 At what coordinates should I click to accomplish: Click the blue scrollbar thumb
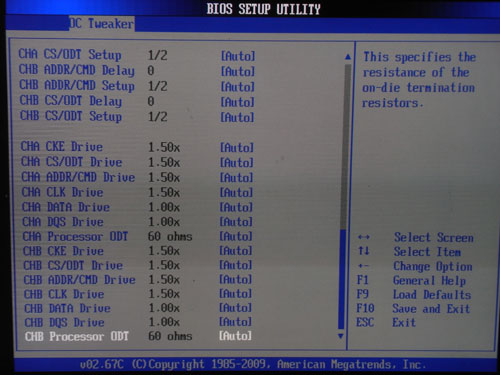(x=341, y=280)
